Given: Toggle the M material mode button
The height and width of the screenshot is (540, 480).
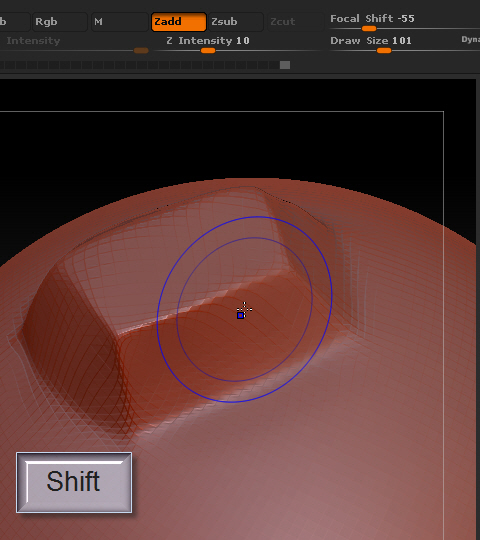Looking at the screenshot, I should point(119,22).
